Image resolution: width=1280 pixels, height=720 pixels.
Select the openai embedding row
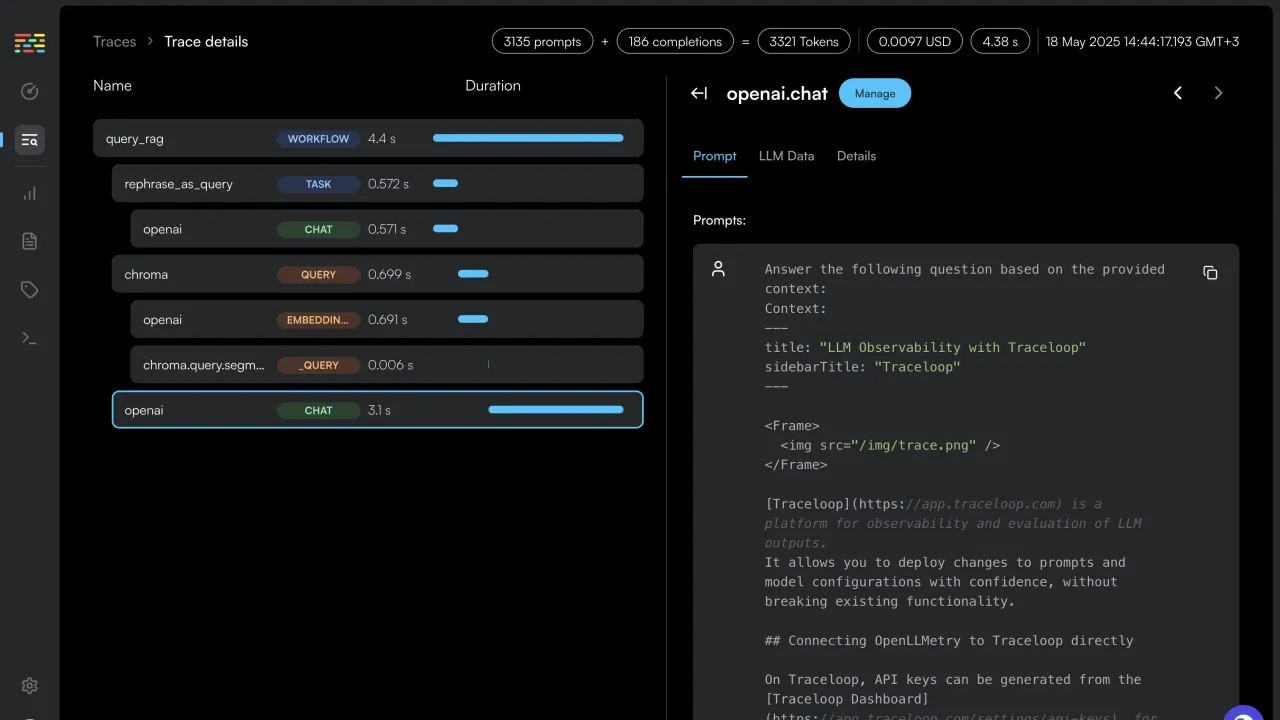click(x=387, y=320)
